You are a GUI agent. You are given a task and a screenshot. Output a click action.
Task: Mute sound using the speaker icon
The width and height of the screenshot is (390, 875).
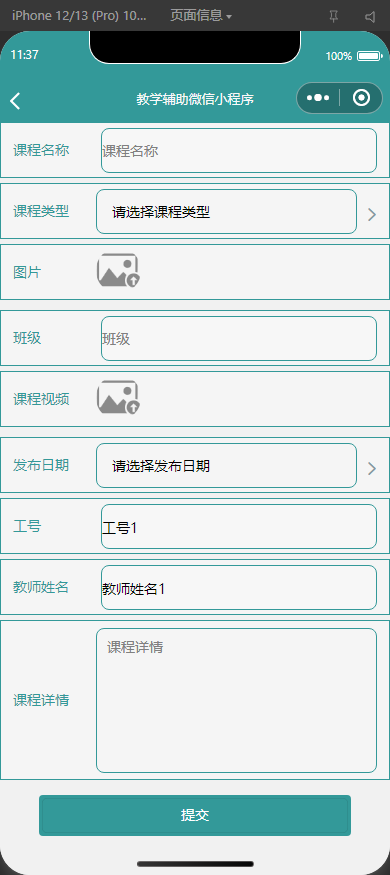pos(370,16)
